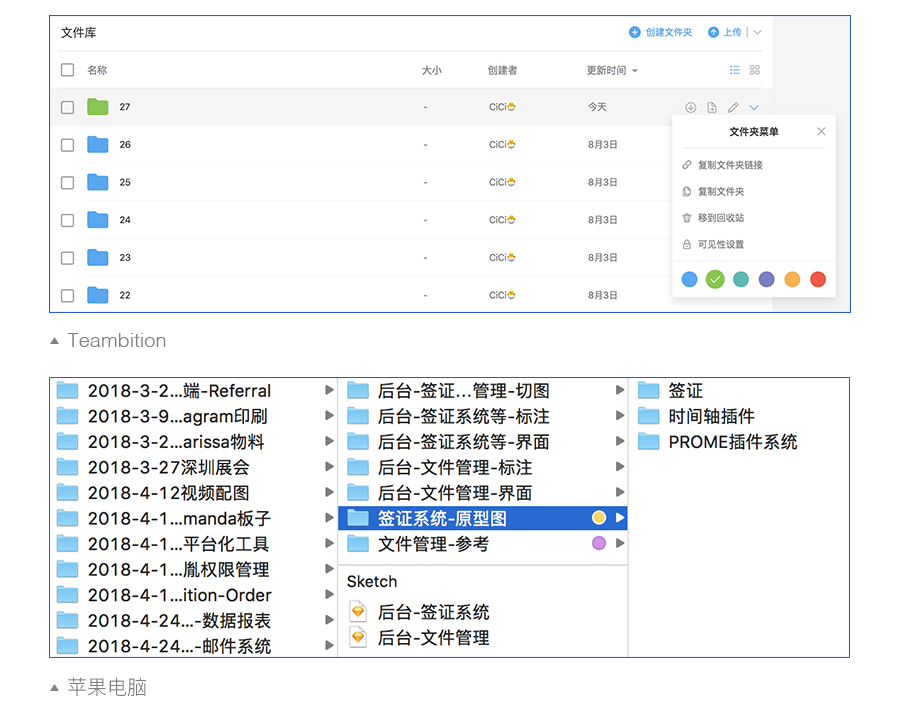Click the move-file icon on folder 27 row
This screenshot has height=717, width=900.
coord(712,107)
